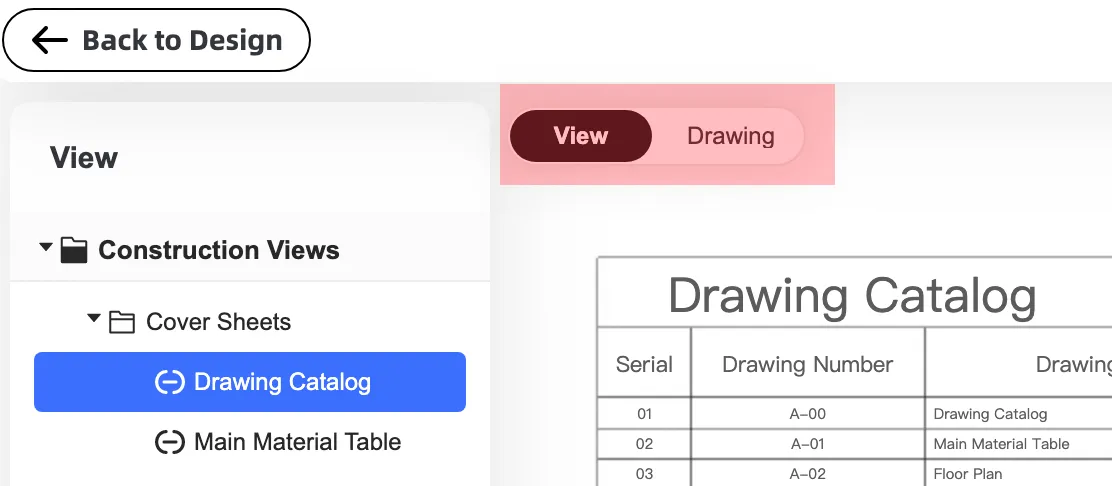Click the Floor Plan row entry
The height and width of the screenshot is (486, 1112).
967,474
